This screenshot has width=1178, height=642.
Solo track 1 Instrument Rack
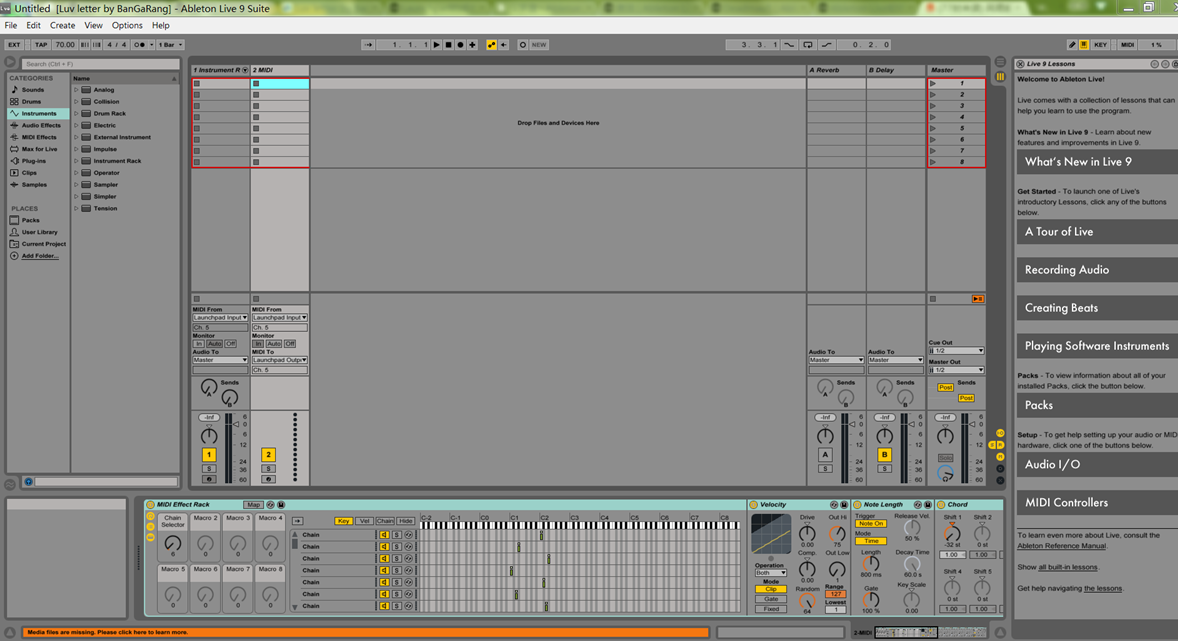tap(209, 469)
